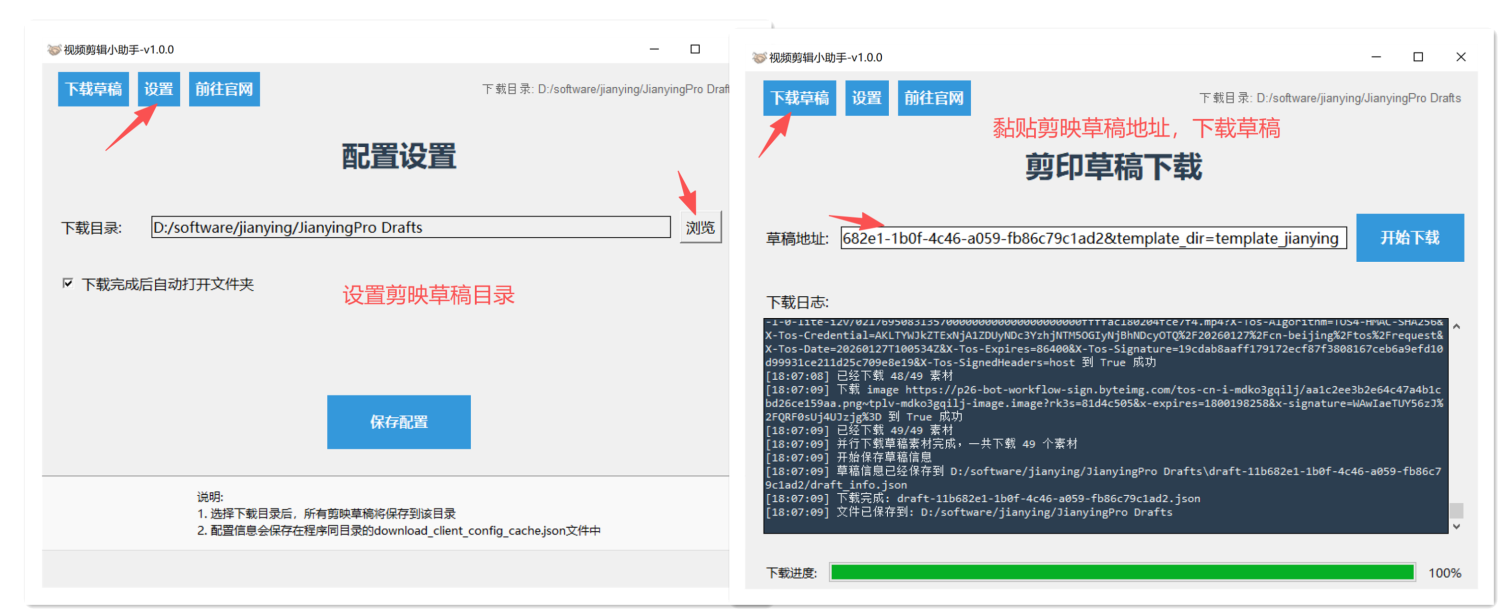This screenshot has height=610, width=1500.
Task: Maximize the left window
Action: 695,49
